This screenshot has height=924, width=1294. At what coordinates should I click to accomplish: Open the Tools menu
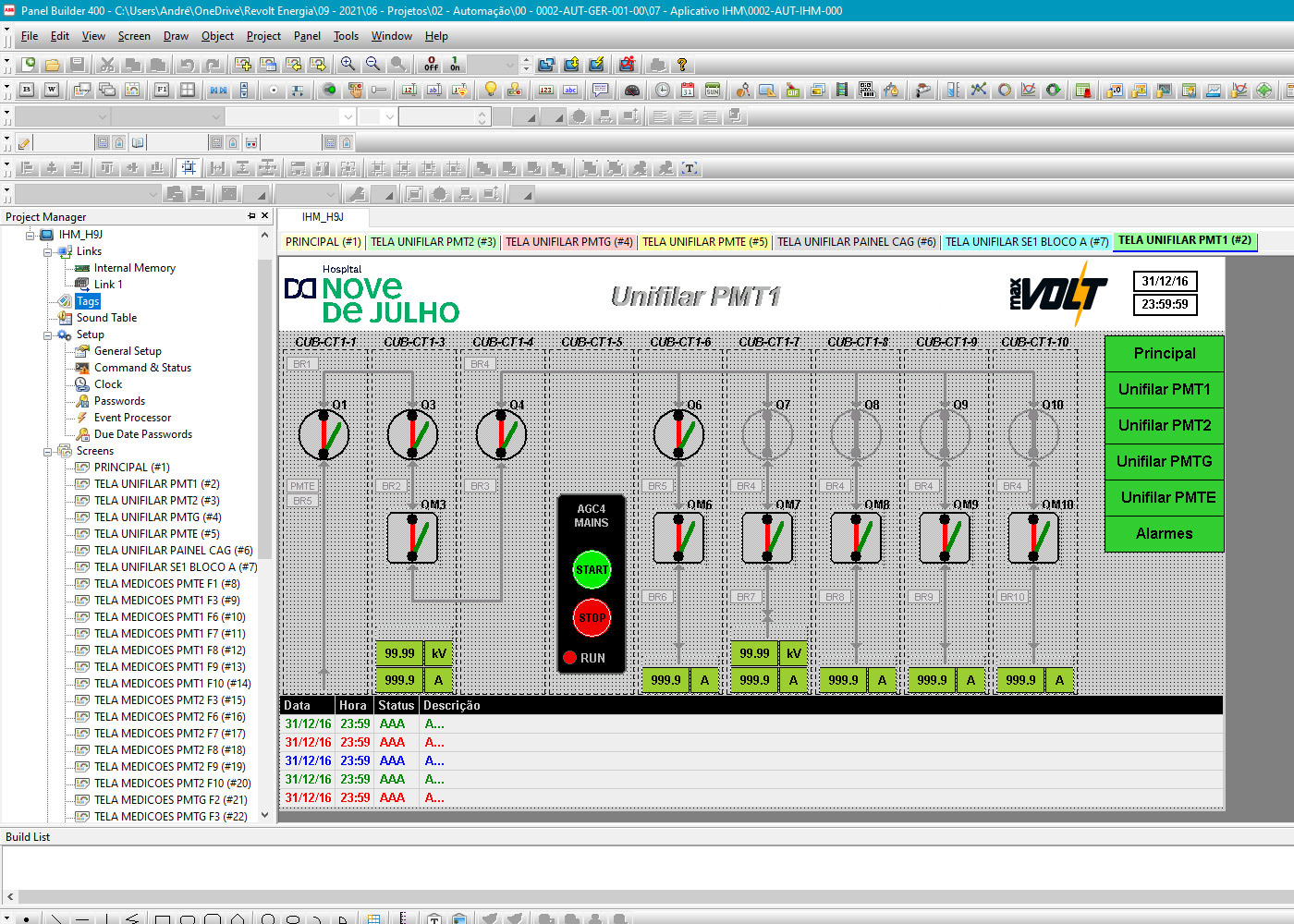(x=346, y=36)
